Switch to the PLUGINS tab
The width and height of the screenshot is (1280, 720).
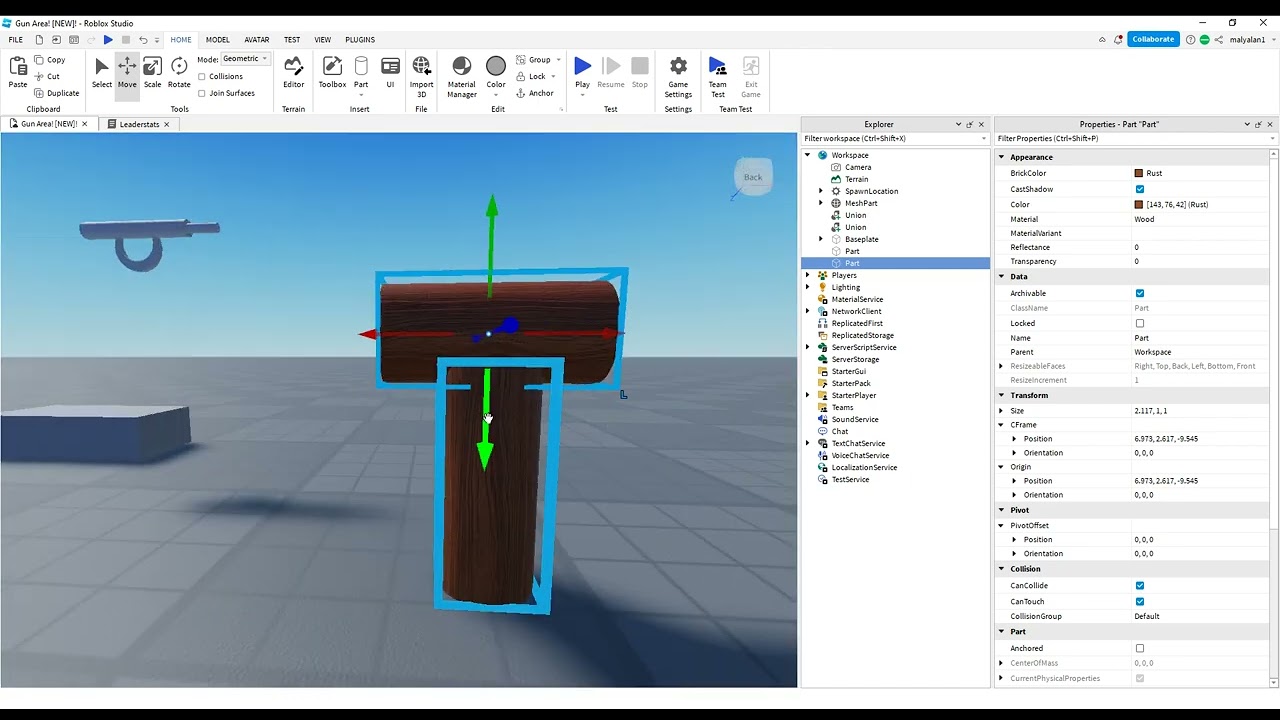360,40
